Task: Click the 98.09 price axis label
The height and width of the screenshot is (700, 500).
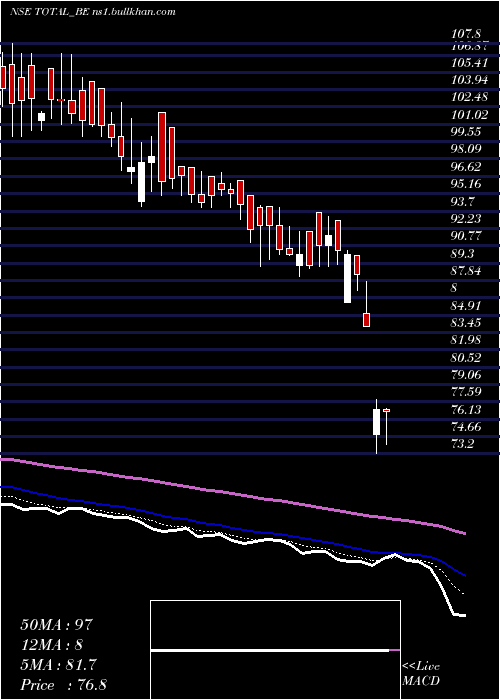Action: (466, 149)
